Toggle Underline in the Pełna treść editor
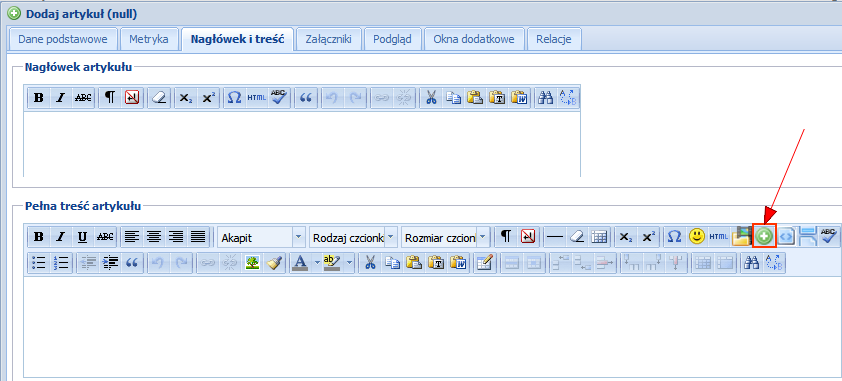842x381 pixels. coord(82,237)
